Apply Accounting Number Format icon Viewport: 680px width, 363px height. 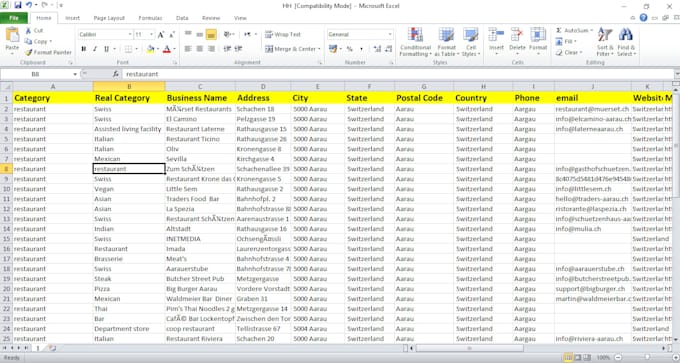pos(333,49)
